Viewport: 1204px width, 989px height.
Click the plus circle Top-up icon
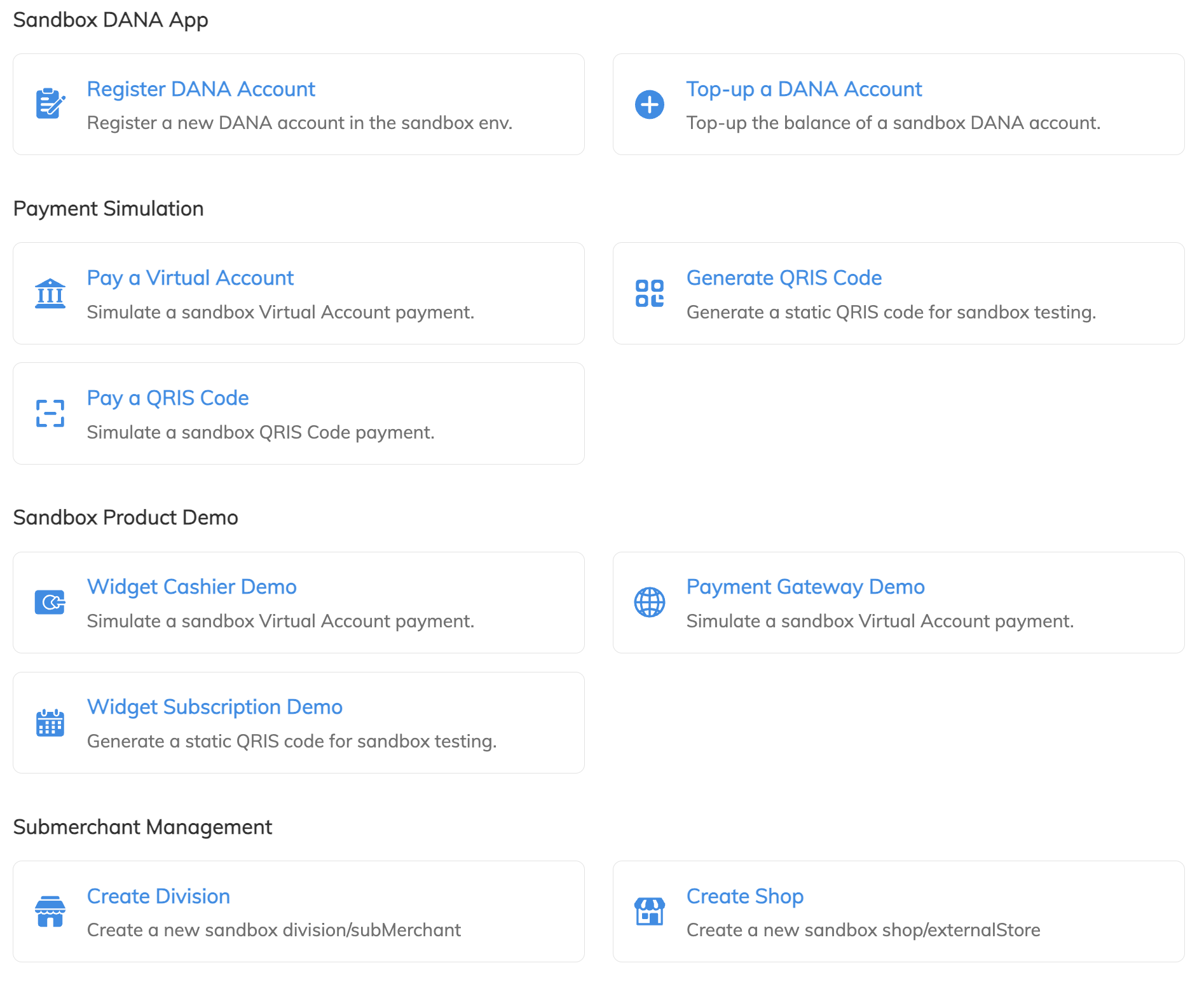point(649,104)
